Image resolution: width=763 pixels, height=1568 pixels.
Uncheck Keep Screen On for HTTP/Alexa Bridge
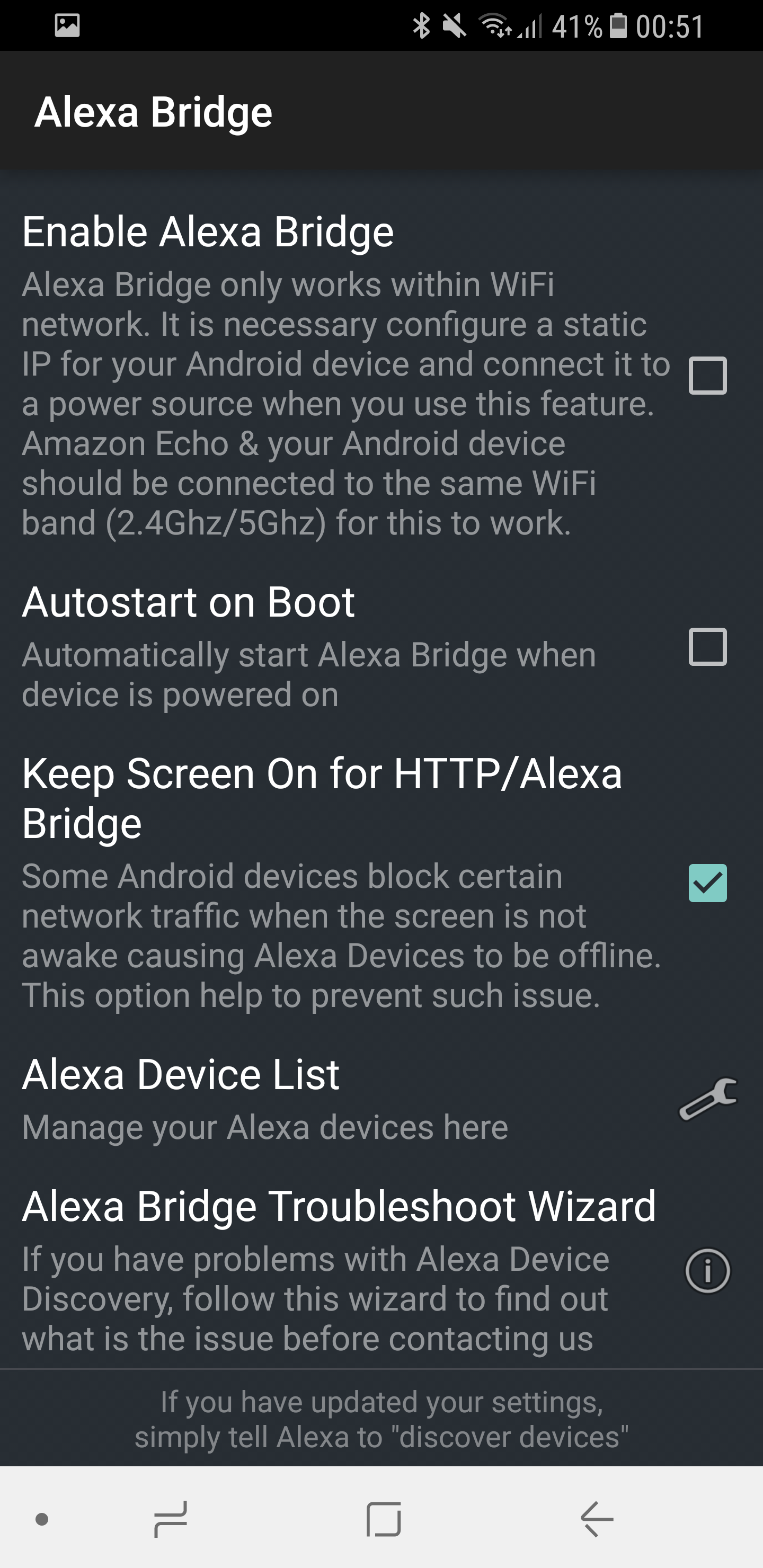pos(707,883)
